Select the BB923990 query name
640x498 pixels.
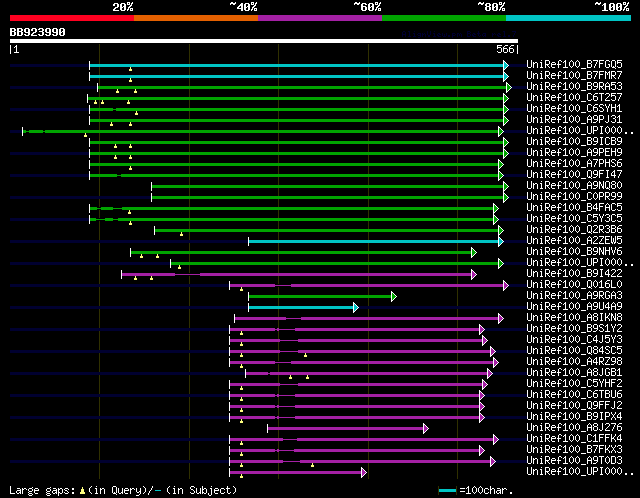tap(38, 32)
